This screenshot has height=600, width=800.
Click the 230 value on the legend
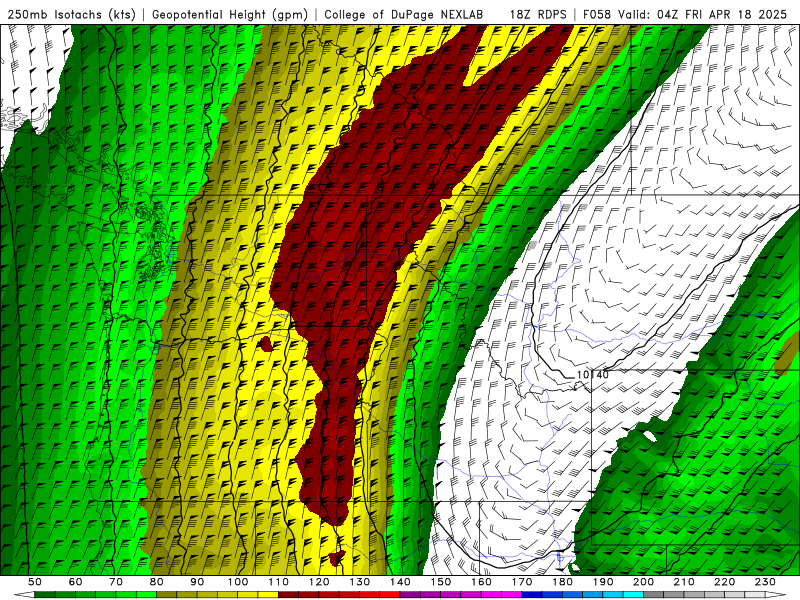coord(765,582)
